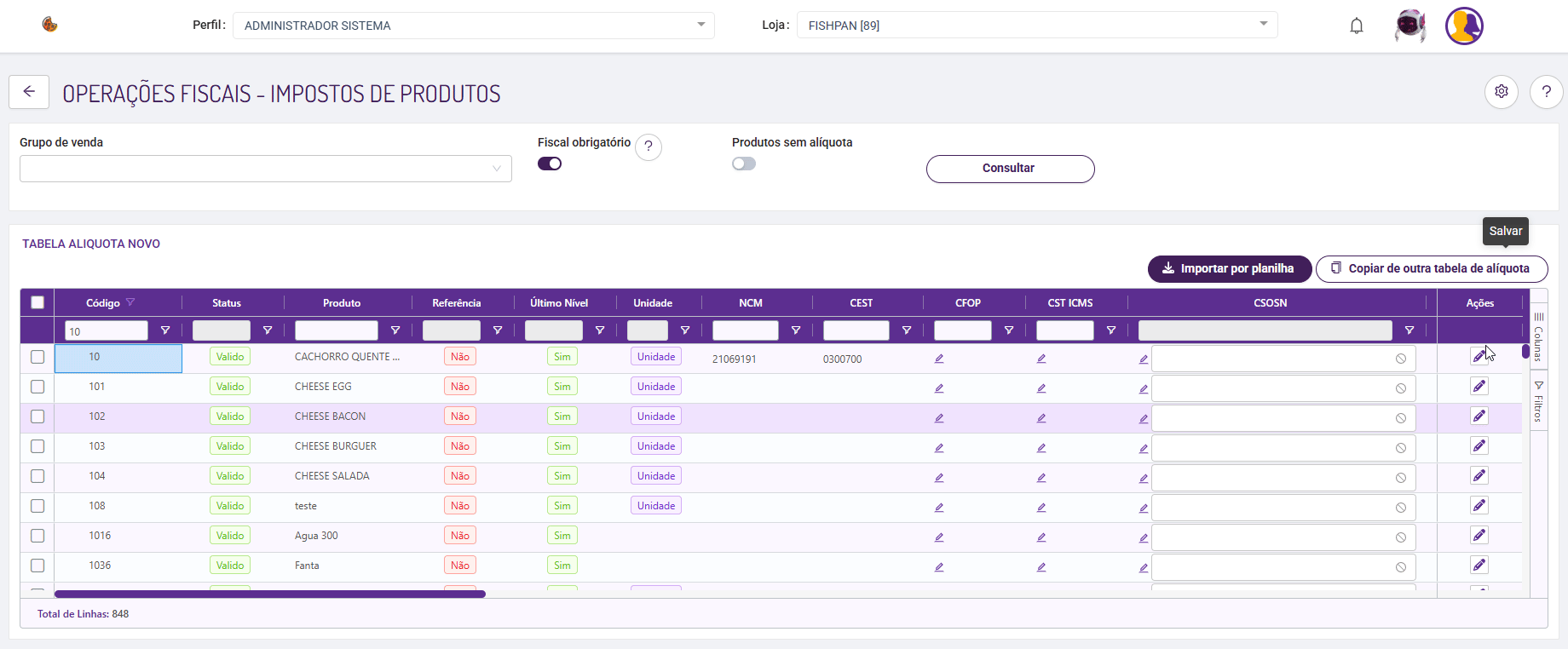
Task: Open the Último Nível filter funnel
Action: (600, 330)
